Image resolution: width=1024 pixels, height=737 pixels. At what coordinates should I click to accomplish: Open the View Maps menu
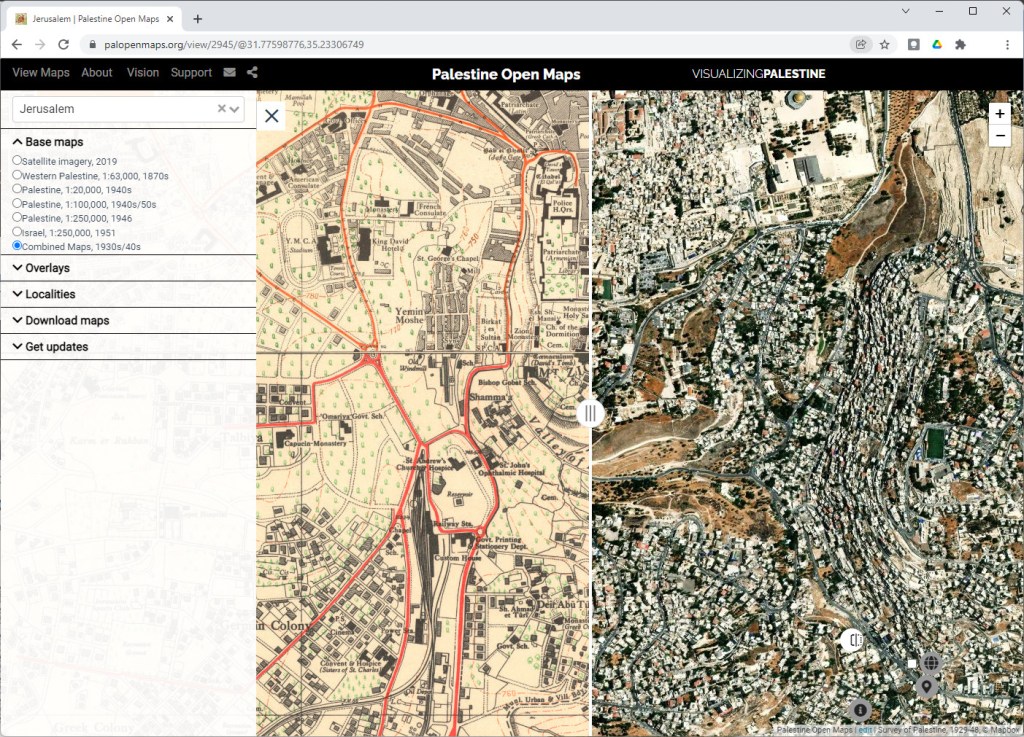(40, 73)
